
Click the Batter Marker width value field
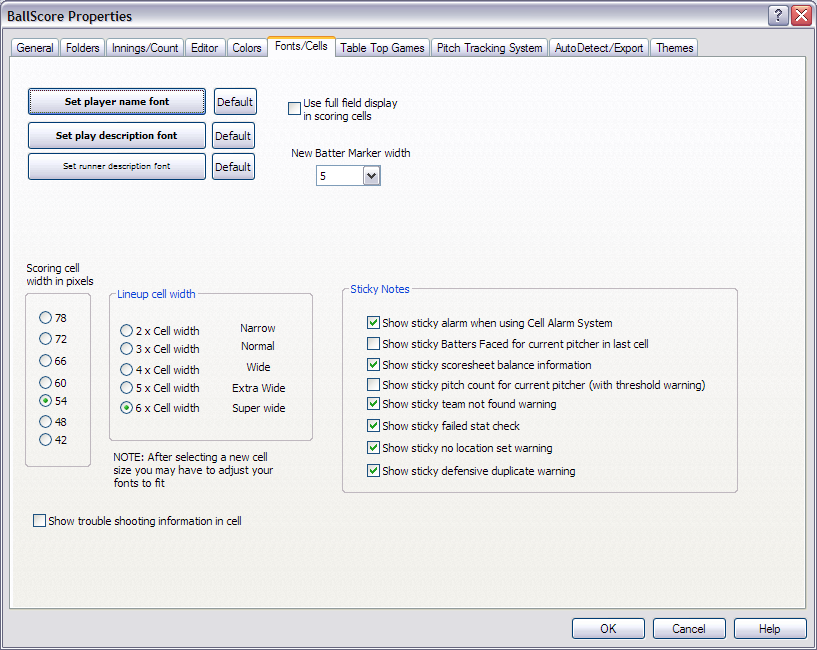coord(340,176)
